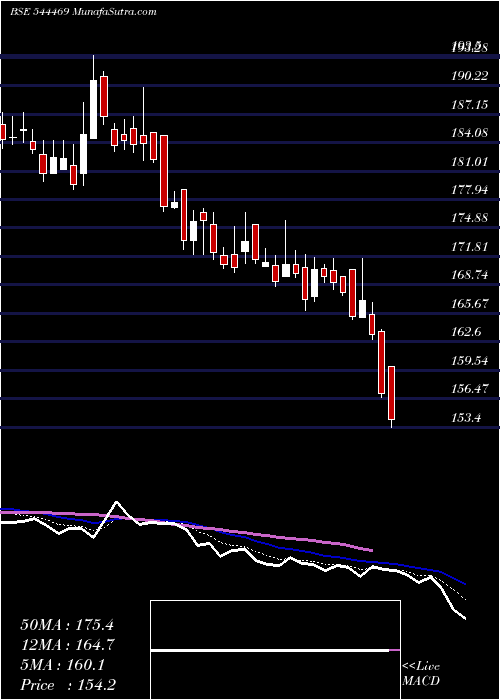500x700 pixels.
Task: Click the 184.08 price level label
Action: 469,133
